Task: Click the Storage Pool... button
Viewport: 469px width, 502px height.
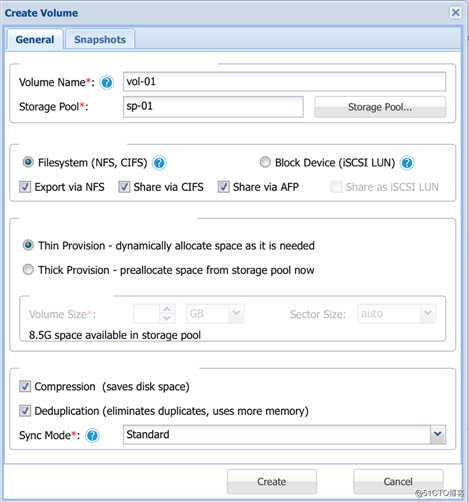Action: (x=380, y=107)
